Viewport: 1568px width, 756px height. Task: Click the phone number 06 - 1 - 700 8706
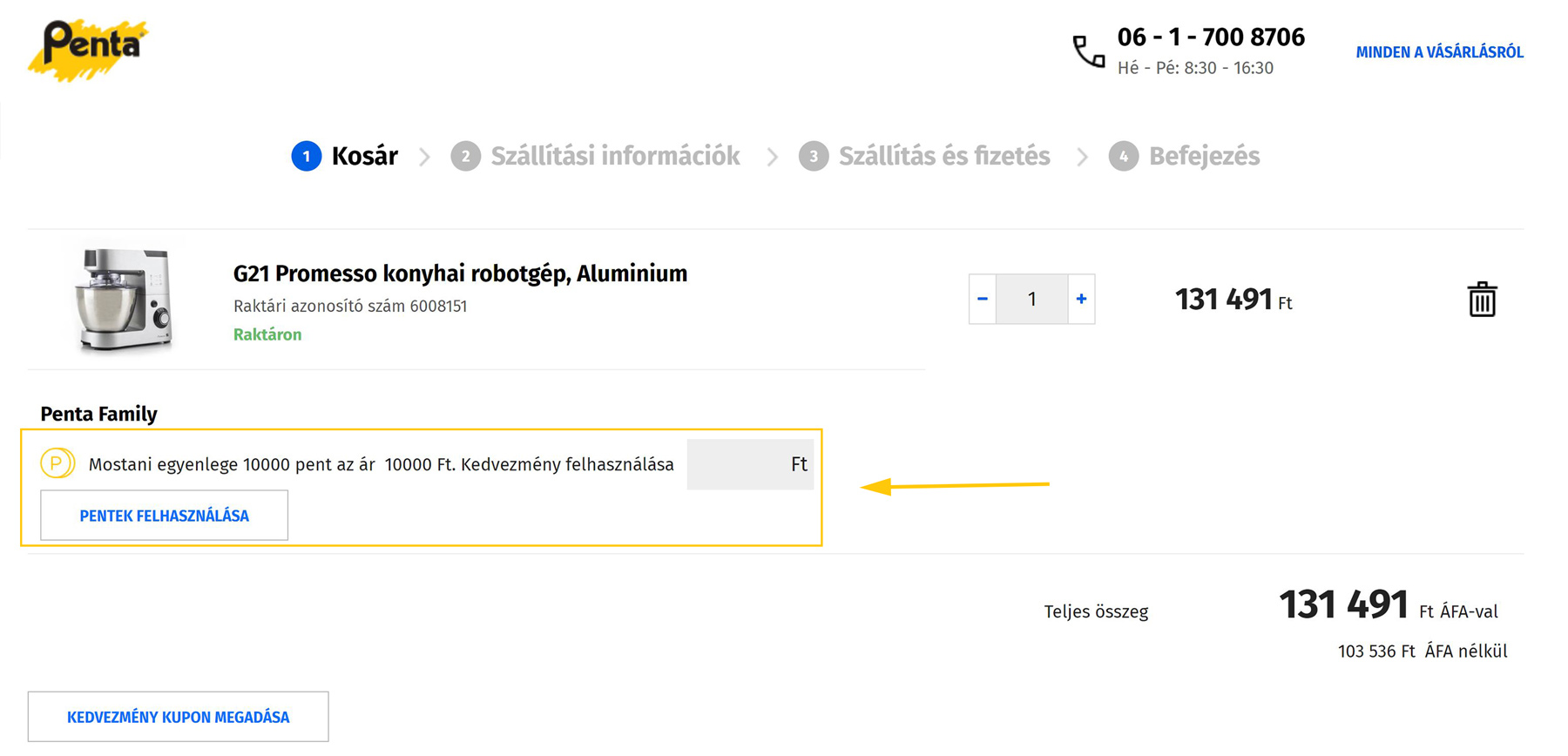[x=1211, y=37]
